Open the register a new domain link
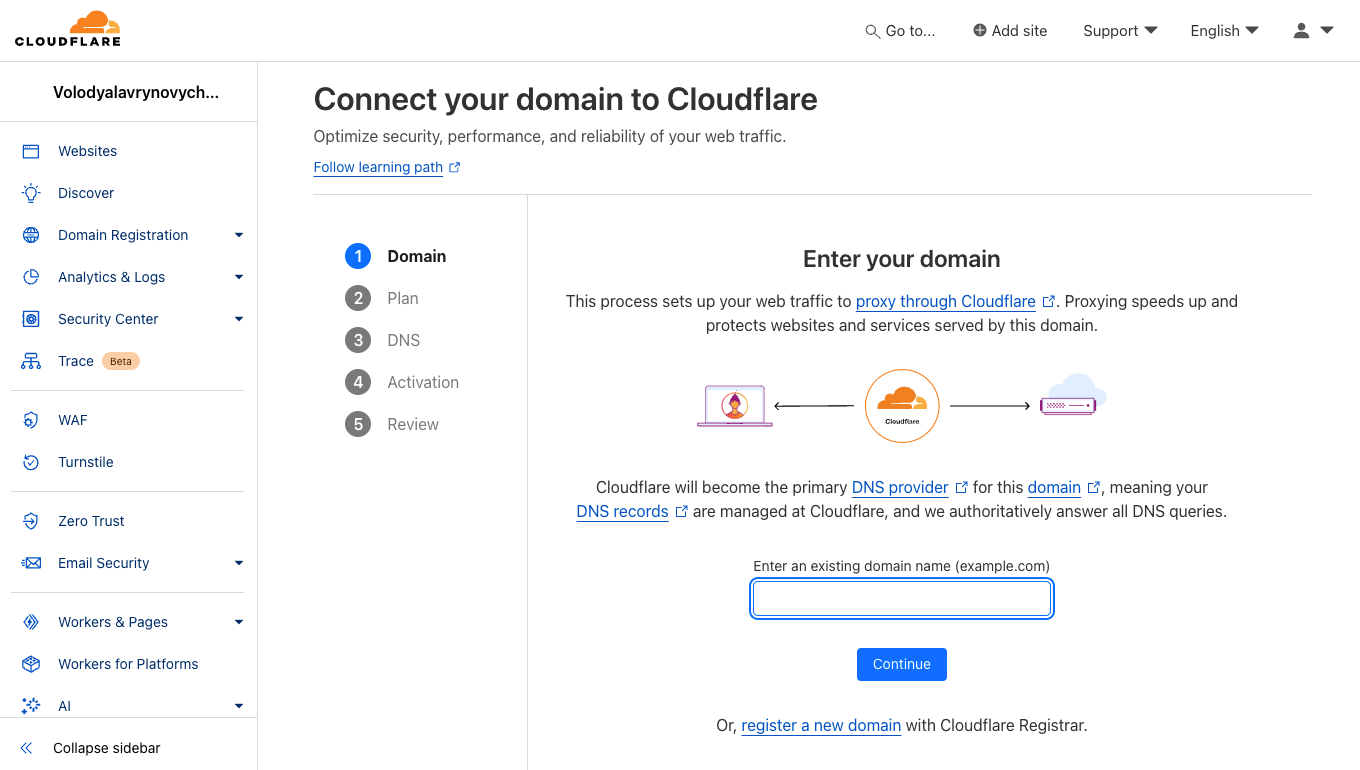This screenshot has height=770, width=1360. (821, 725)
